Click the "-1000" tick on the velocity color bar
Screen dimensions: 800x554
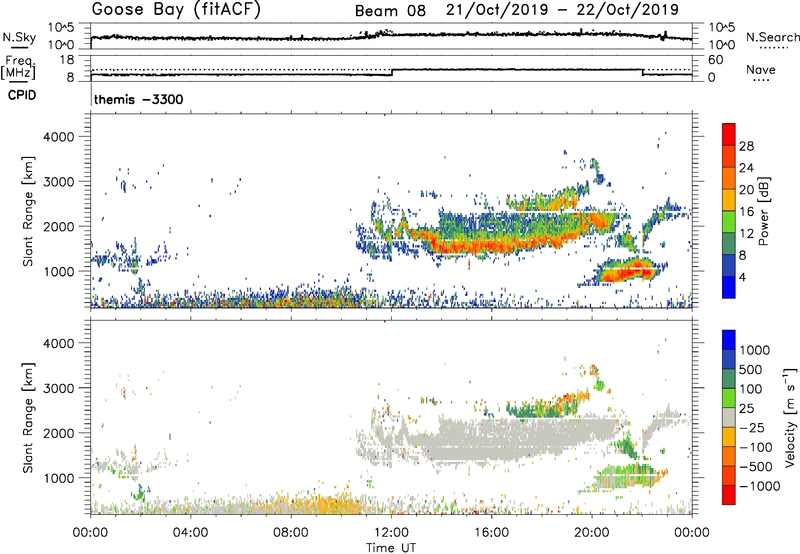[760, 486]
